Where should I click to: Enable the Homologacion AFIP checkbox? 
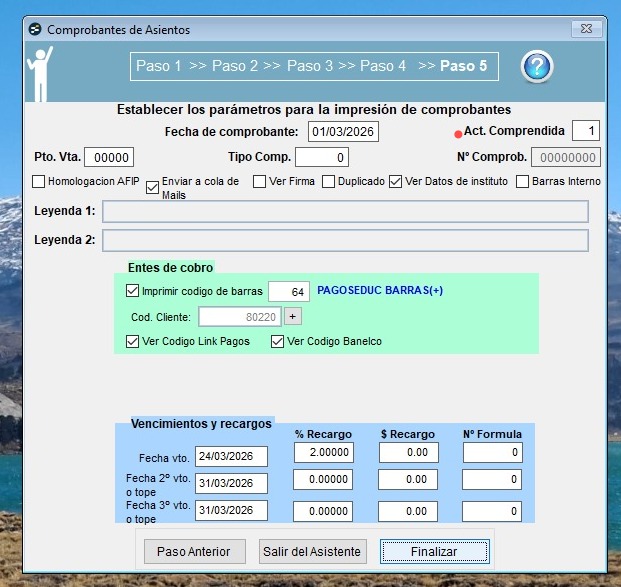[x=38, y=181]
